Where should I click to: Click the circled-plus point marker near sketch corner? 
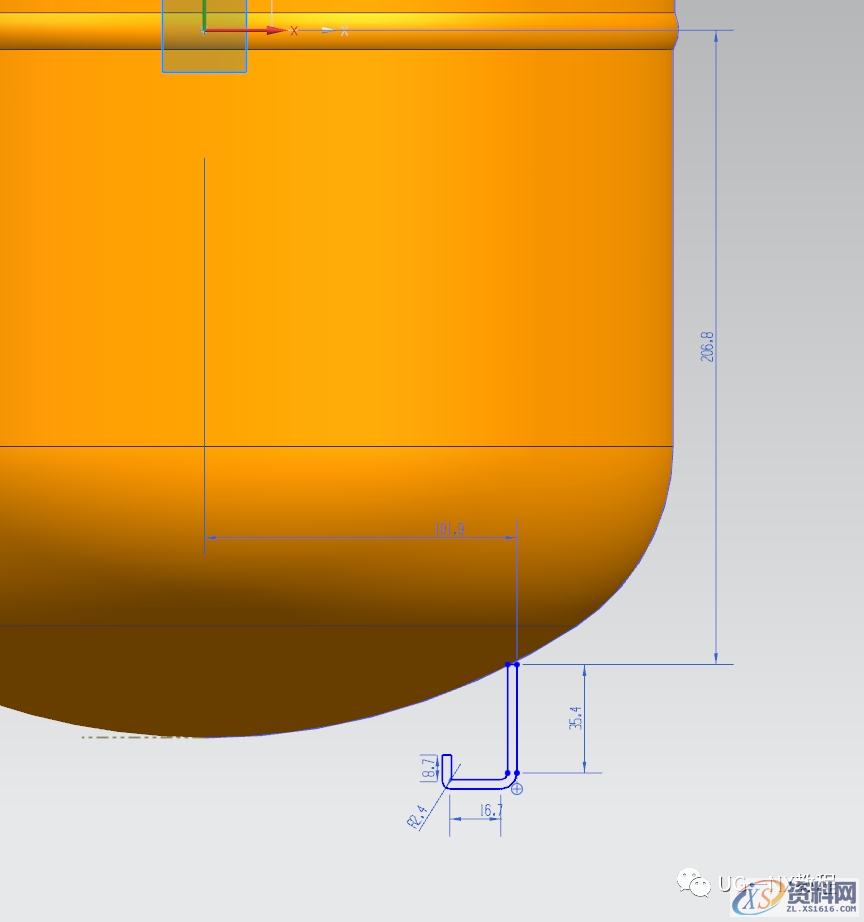click(x=517, y=789)
